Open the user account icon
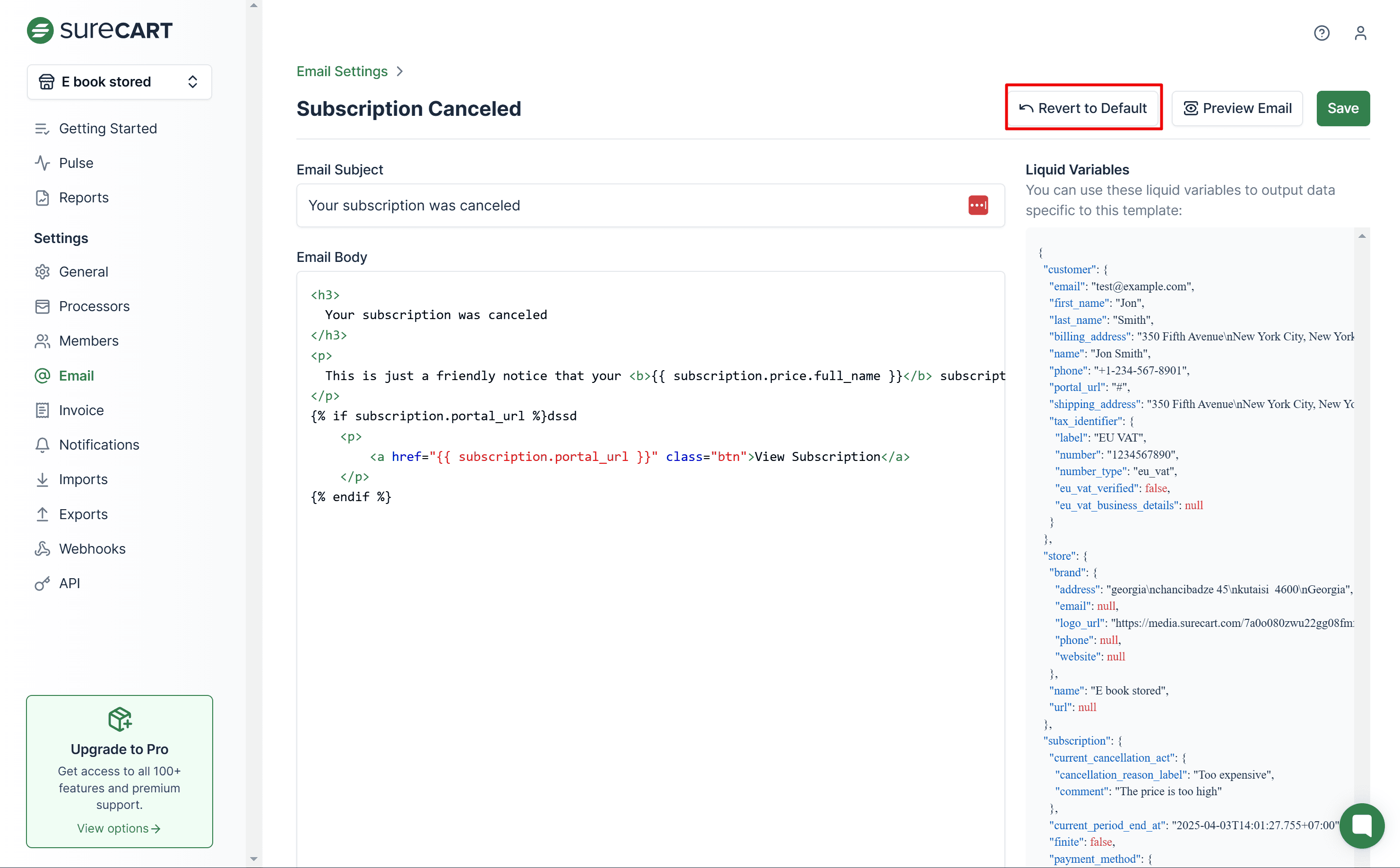 click(x=1360, y=33)
